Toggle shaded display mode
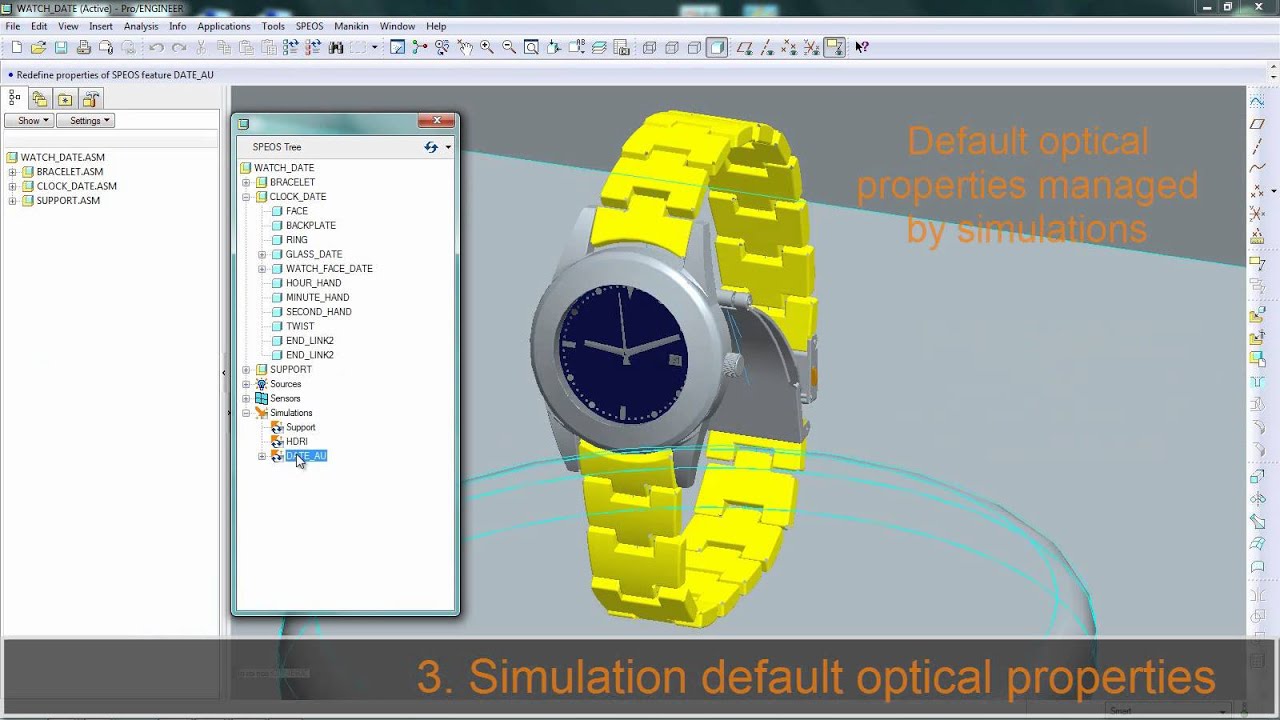This screenshot has height=720, width=1280. (x=717, y=47)
